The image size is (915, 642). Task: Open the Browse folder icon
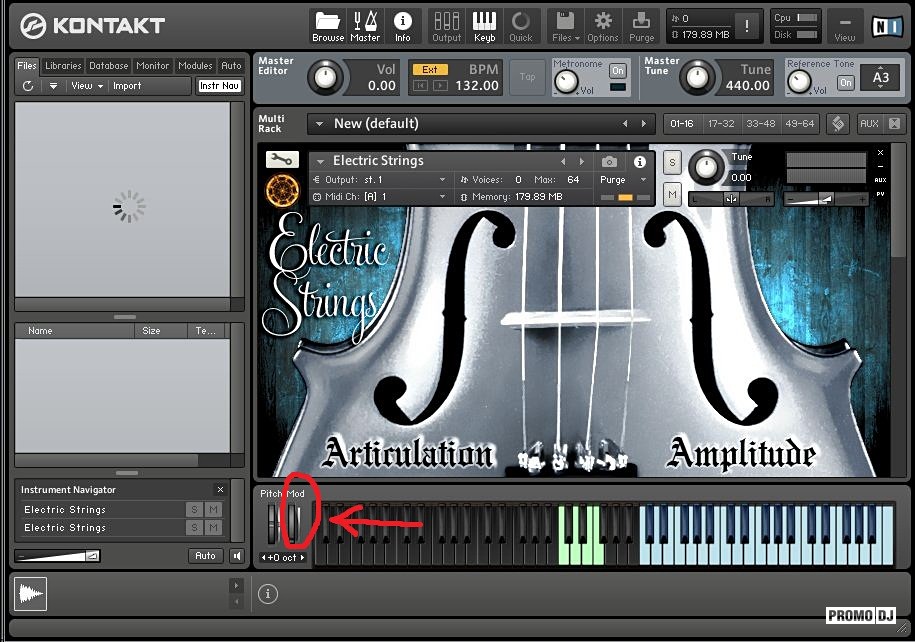[328, 27]
